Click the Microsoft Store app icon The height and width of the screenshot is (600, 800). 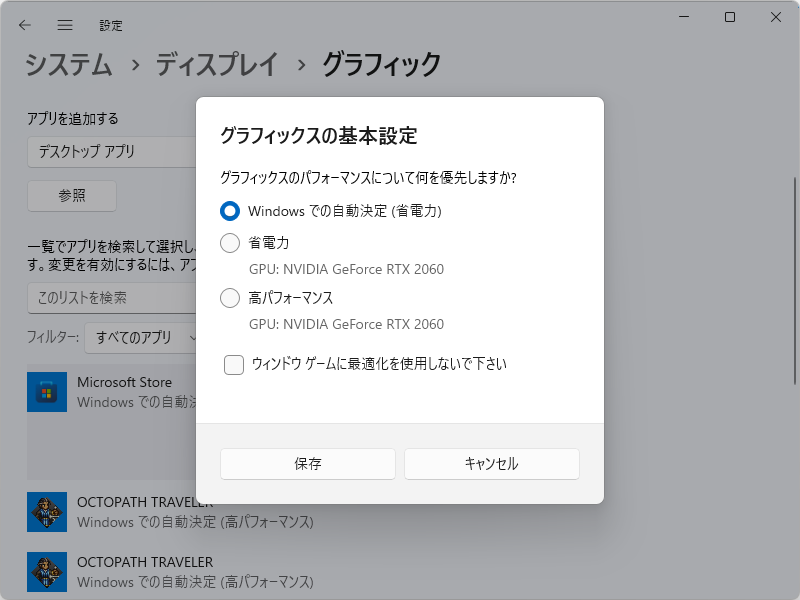point(46,391)
